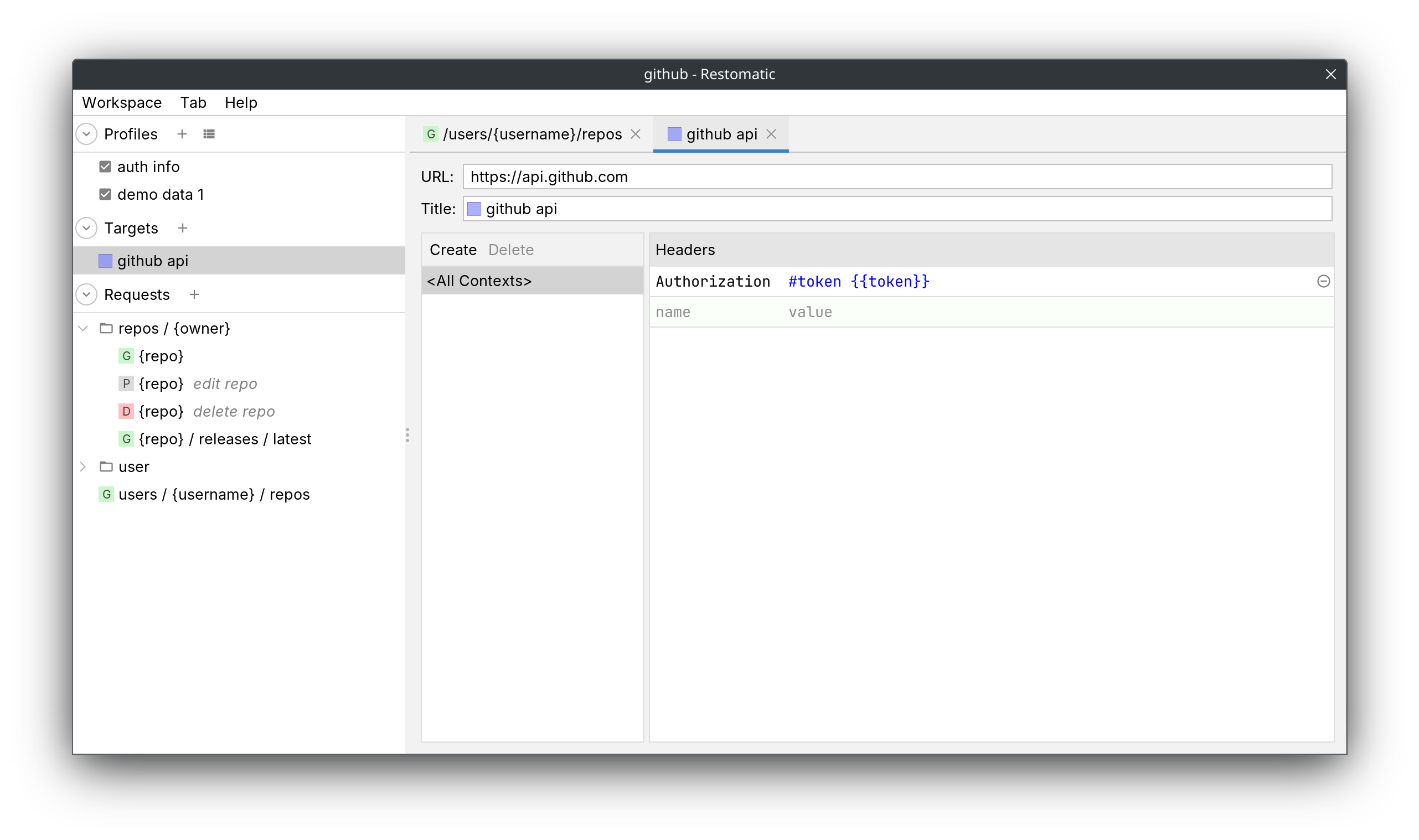
Task: Click the Authorization header name
Action: (713, 281)
